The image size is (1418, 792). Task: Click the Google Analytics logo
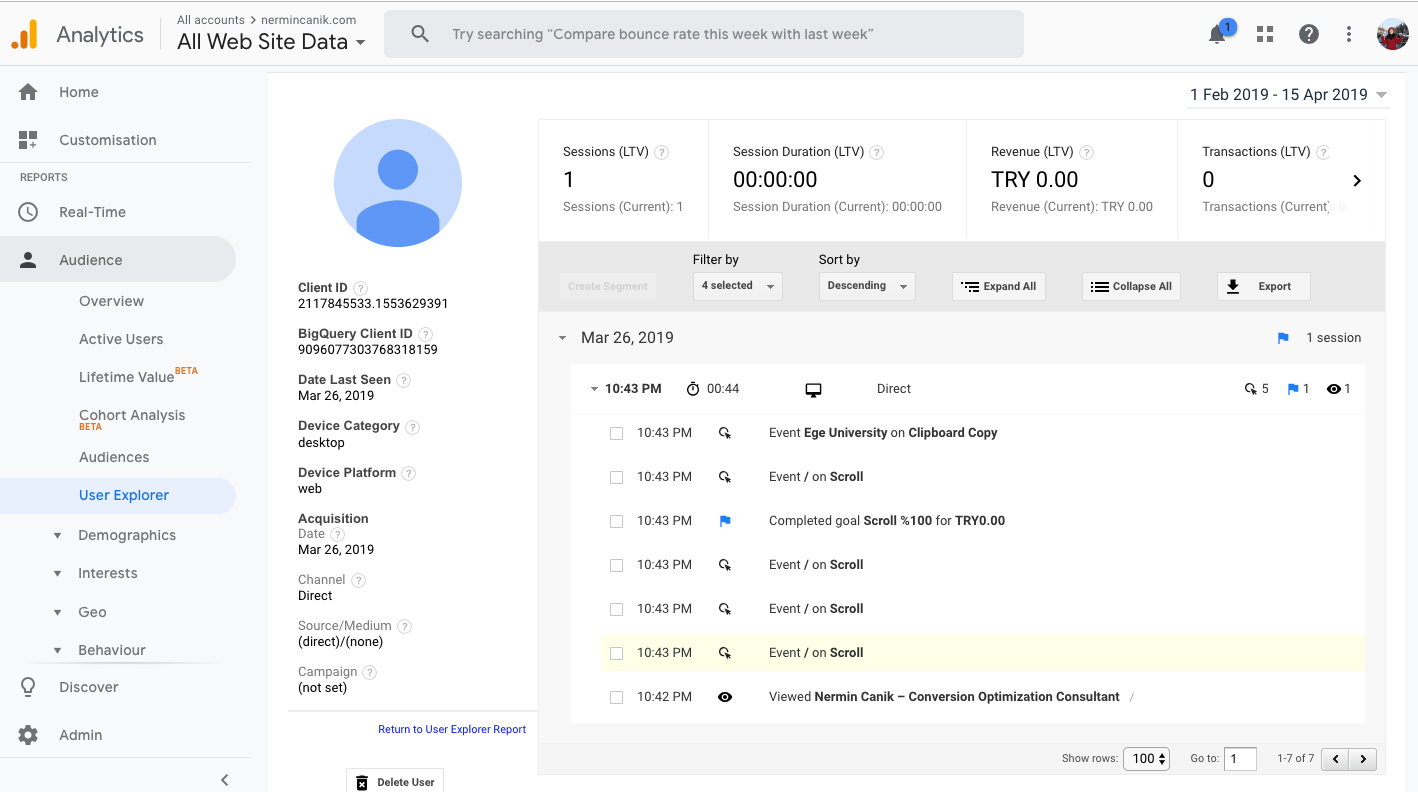point(25,35)
